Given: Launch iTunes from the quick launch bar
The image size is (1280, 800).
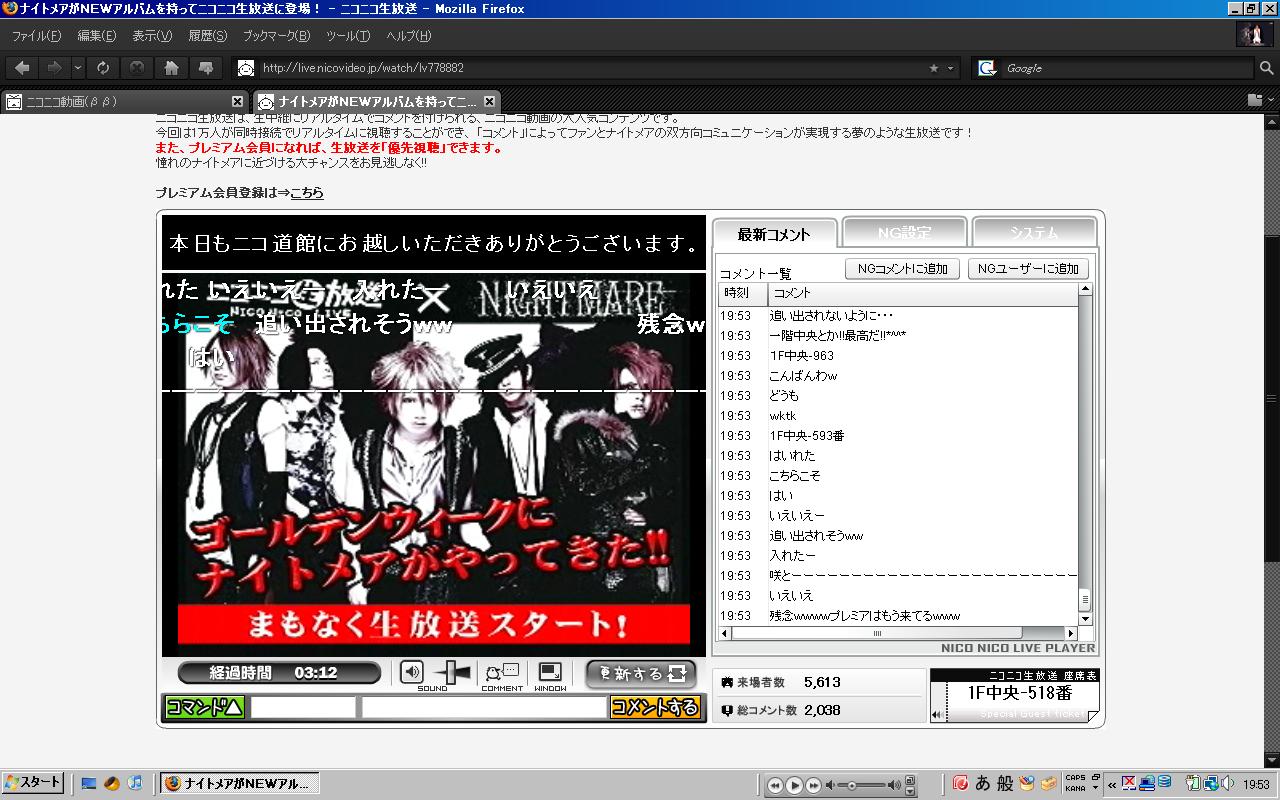Looking at the screenshot, I should click(x=134, y=783).
